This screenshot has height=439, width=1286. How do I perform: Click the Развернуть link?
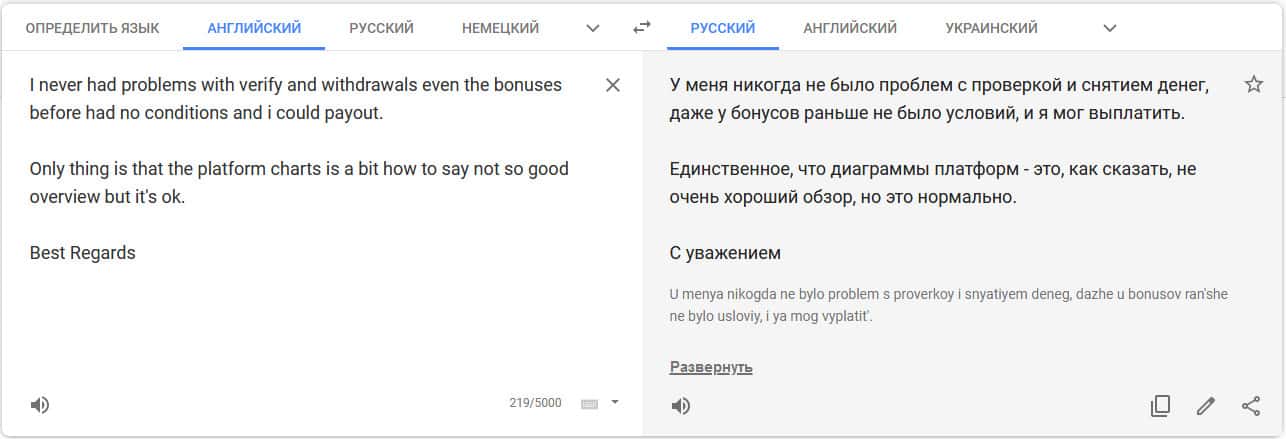(x=711, y=367)
